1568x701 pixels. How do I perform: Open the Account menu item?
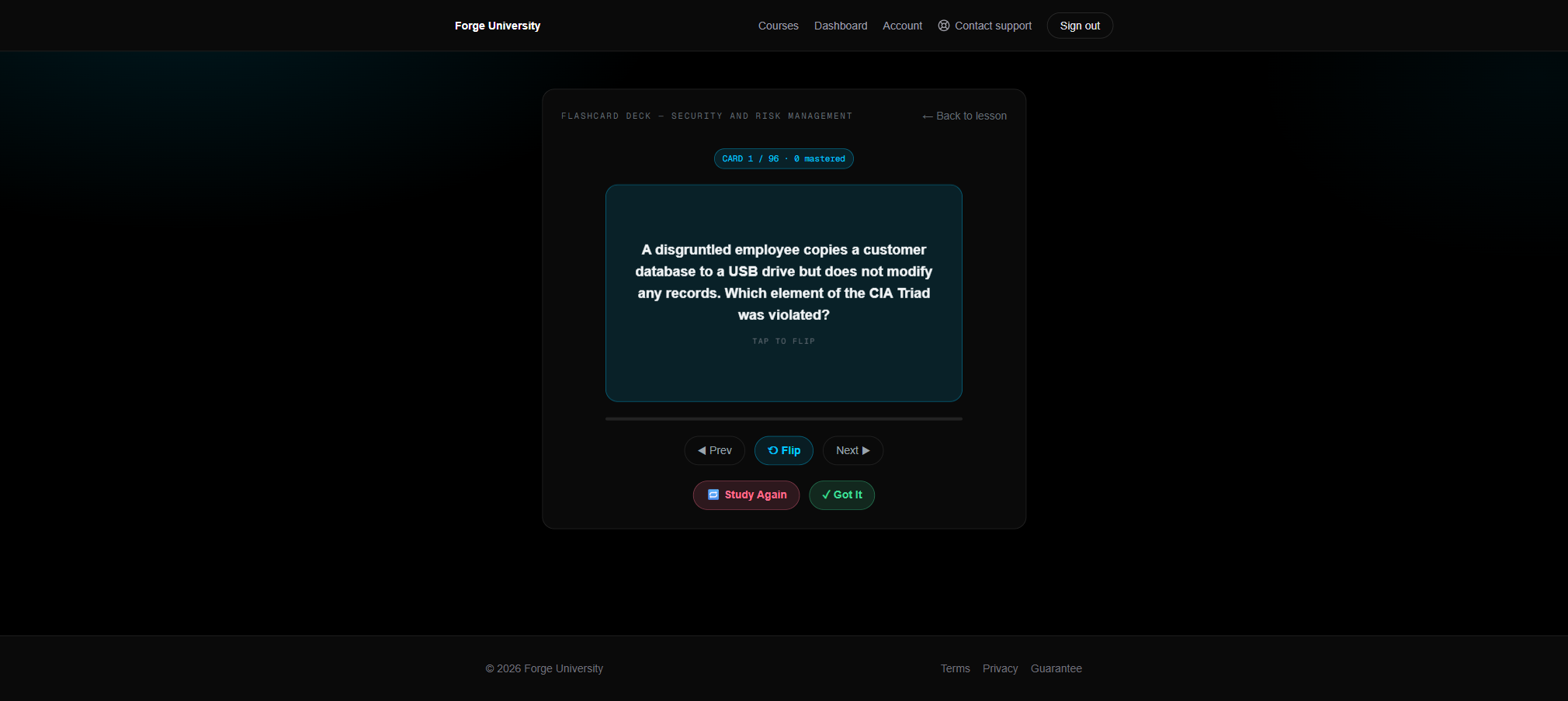[x=902, y=26]
